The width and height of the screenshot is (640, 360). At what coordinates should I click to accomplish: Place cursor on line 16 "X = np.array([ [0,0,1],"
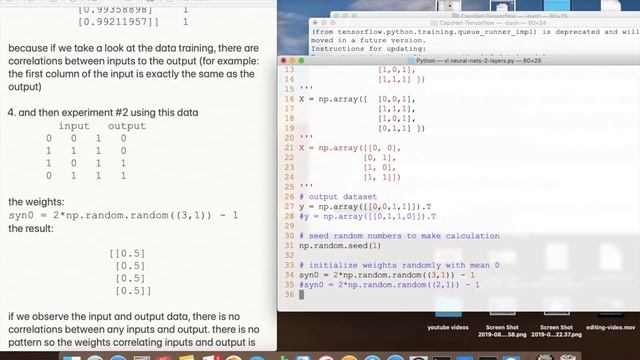[x=357, y=99]
